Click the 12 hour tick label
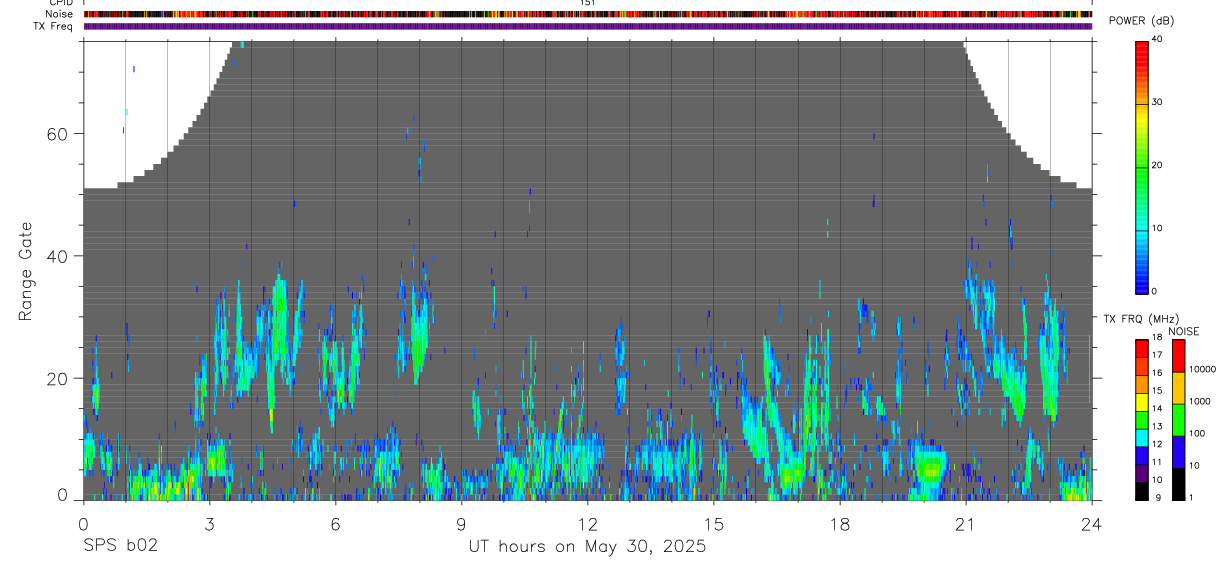Screen dimensions: 1228x567 (587, 523)
